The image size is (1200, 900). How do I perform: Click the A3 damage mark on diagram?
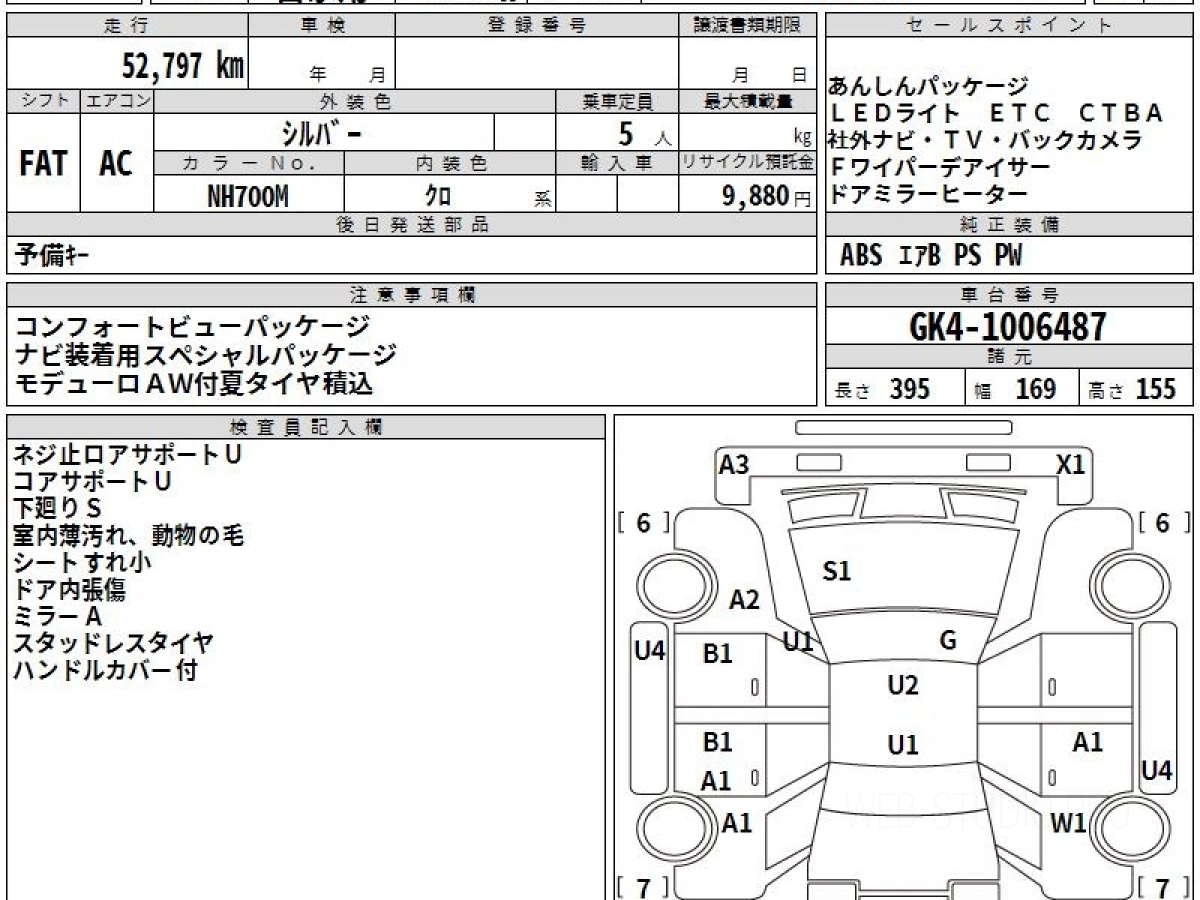(x=734, y=465)
